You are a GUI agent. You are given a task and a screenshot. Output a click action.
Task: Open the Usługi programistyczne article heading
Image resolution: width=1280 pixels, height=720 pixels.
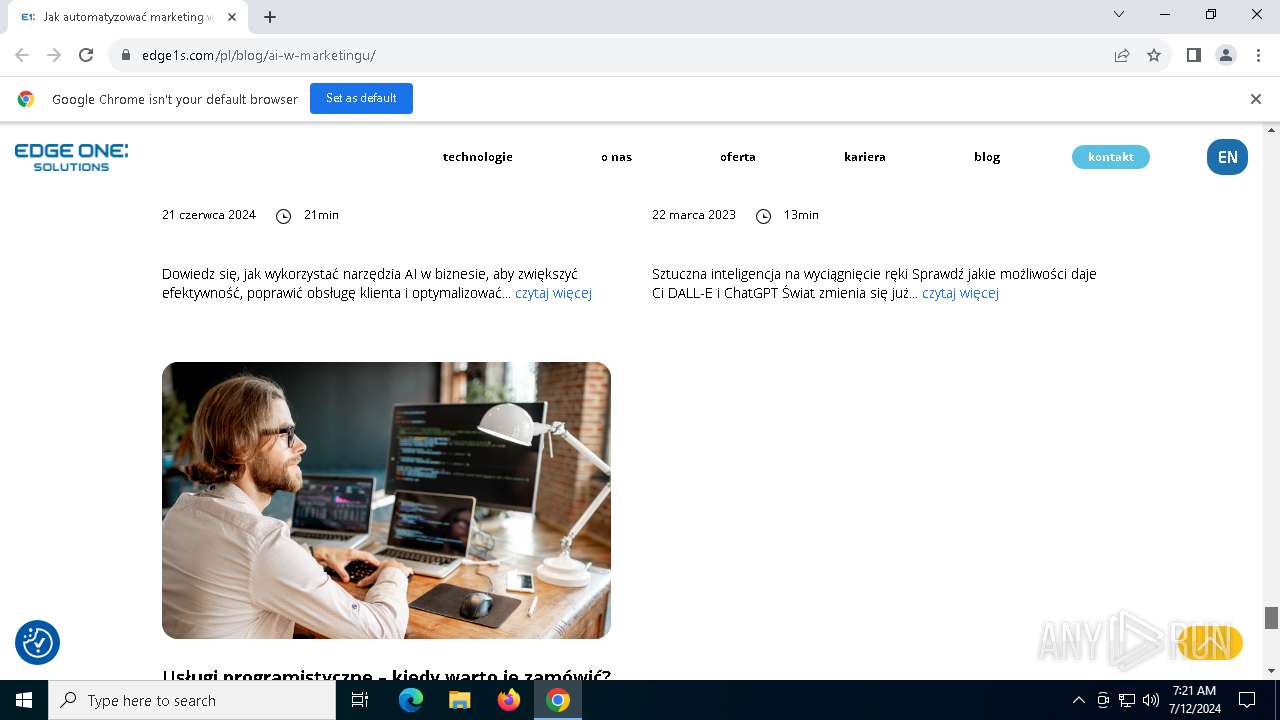pyautogui.click(x=386, y=675)
